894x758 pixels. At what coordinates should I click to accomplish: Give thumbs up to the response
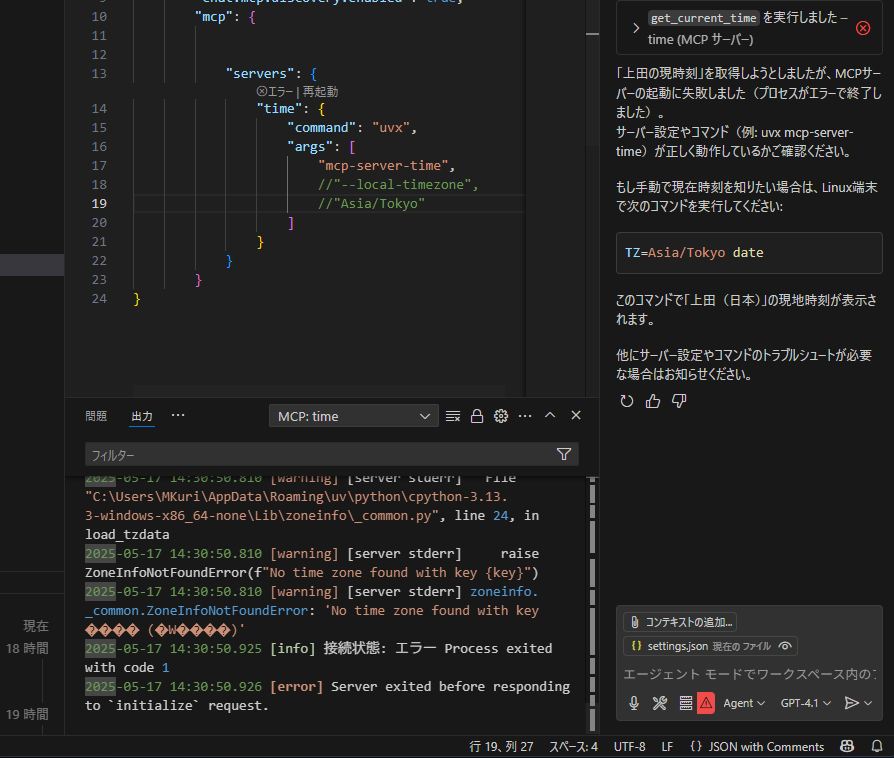tap(653, 402)
